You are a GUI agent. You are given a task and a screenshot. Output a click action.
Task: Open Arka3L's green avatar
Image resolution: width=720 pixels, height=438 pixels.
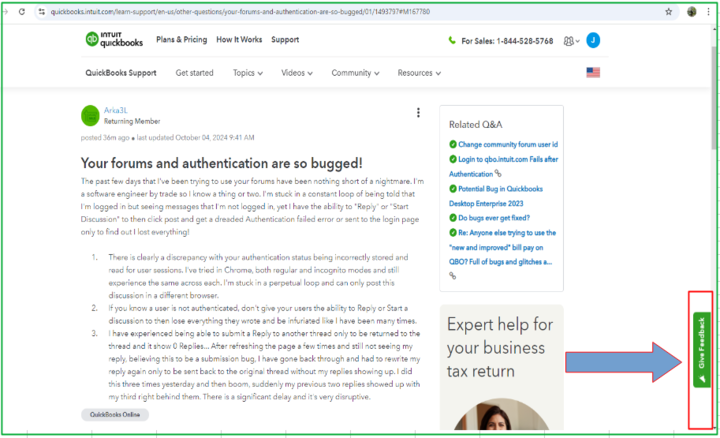coord(90,116)
